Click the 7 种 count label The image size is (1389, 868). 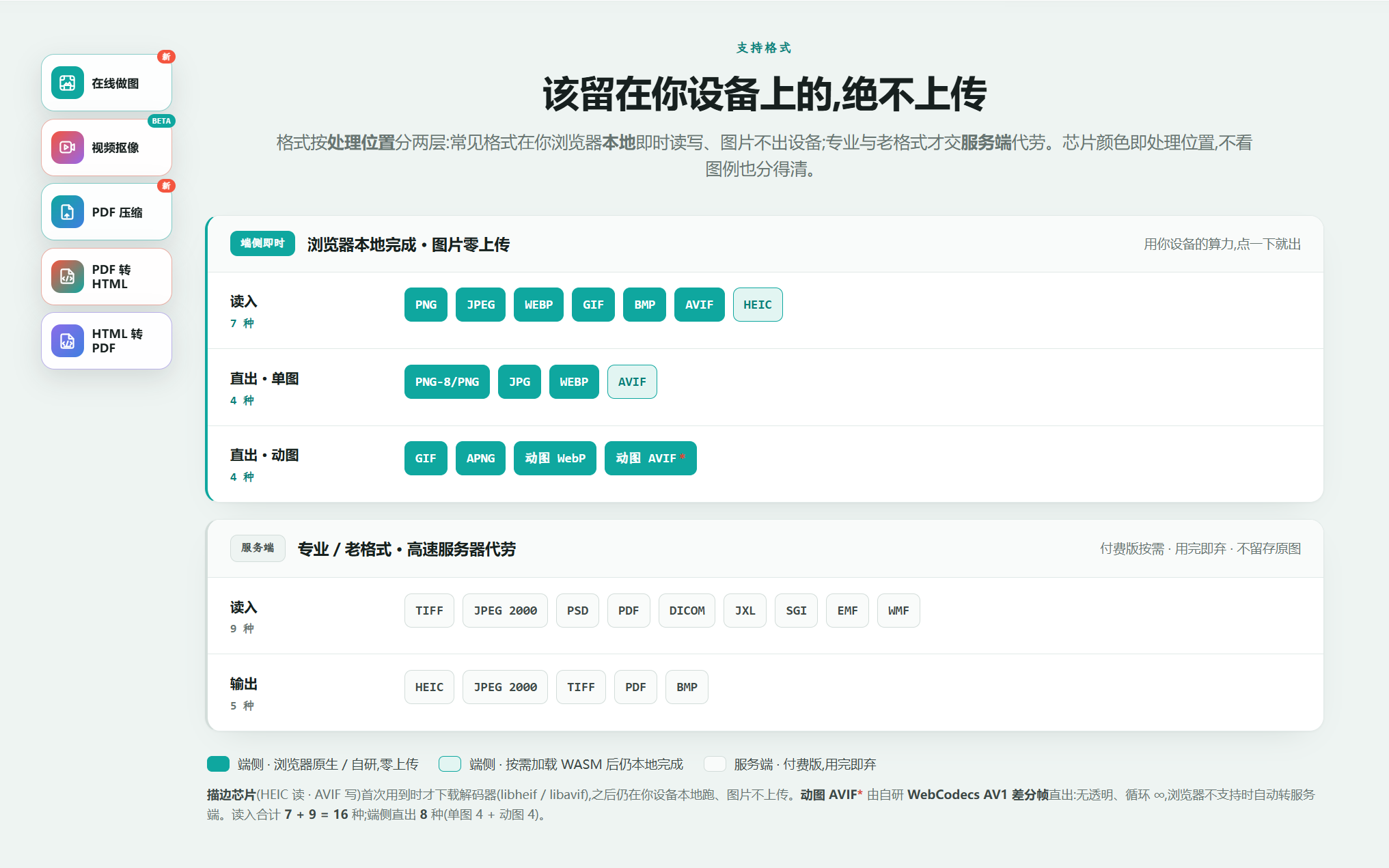[x=242, y=323]
